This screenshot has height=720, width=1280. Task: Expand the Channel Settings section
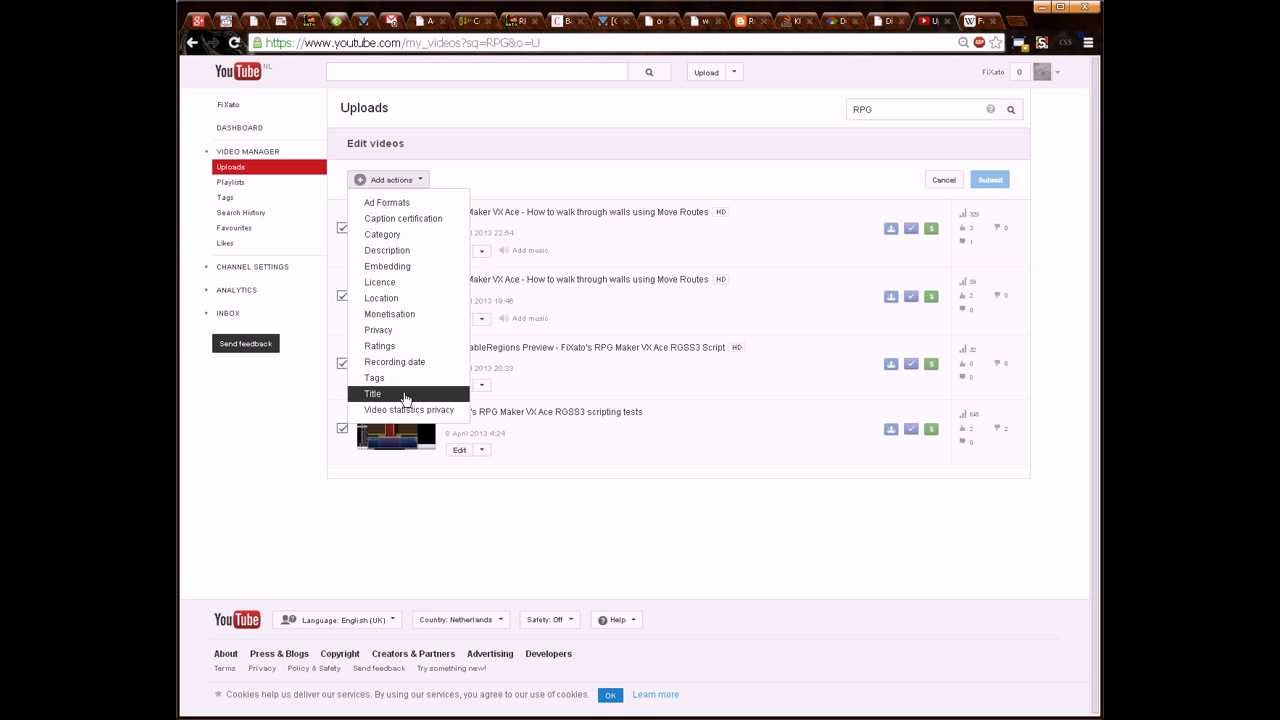point(252,267)
